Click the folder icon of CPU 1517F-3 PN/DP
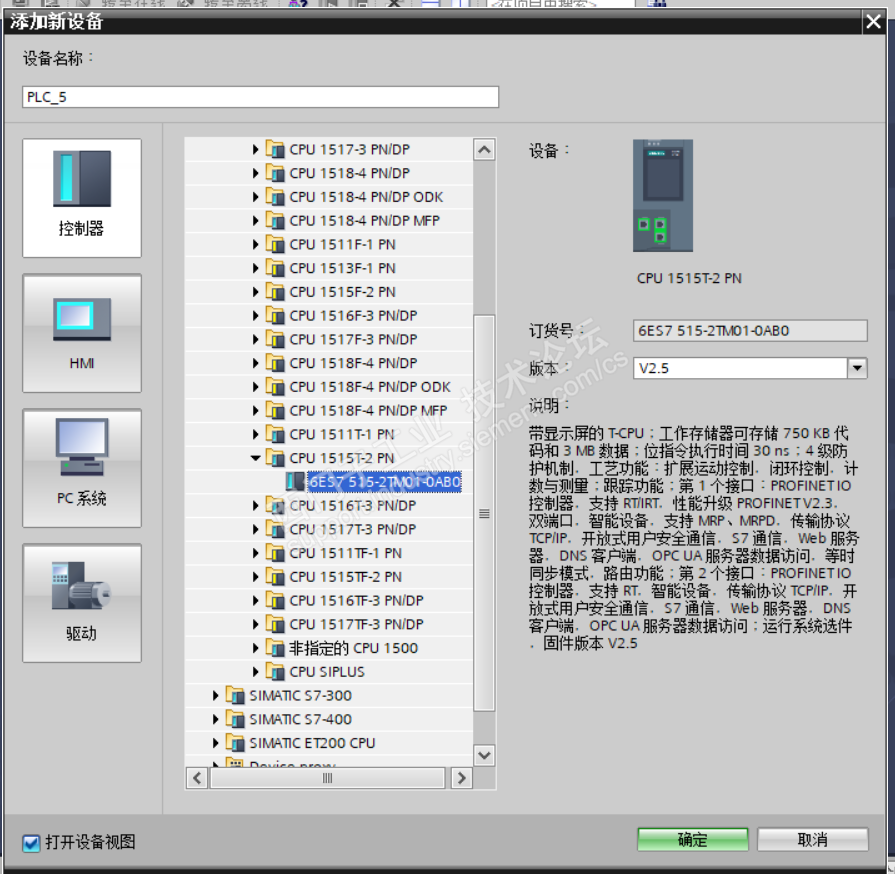The width and height of the screenshot is (895, 874). point(275,339)
